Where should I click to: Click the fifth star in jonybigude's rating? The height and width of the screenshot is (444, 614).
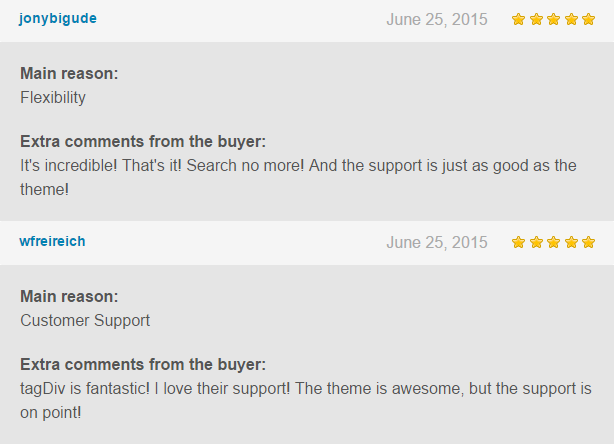588,19
